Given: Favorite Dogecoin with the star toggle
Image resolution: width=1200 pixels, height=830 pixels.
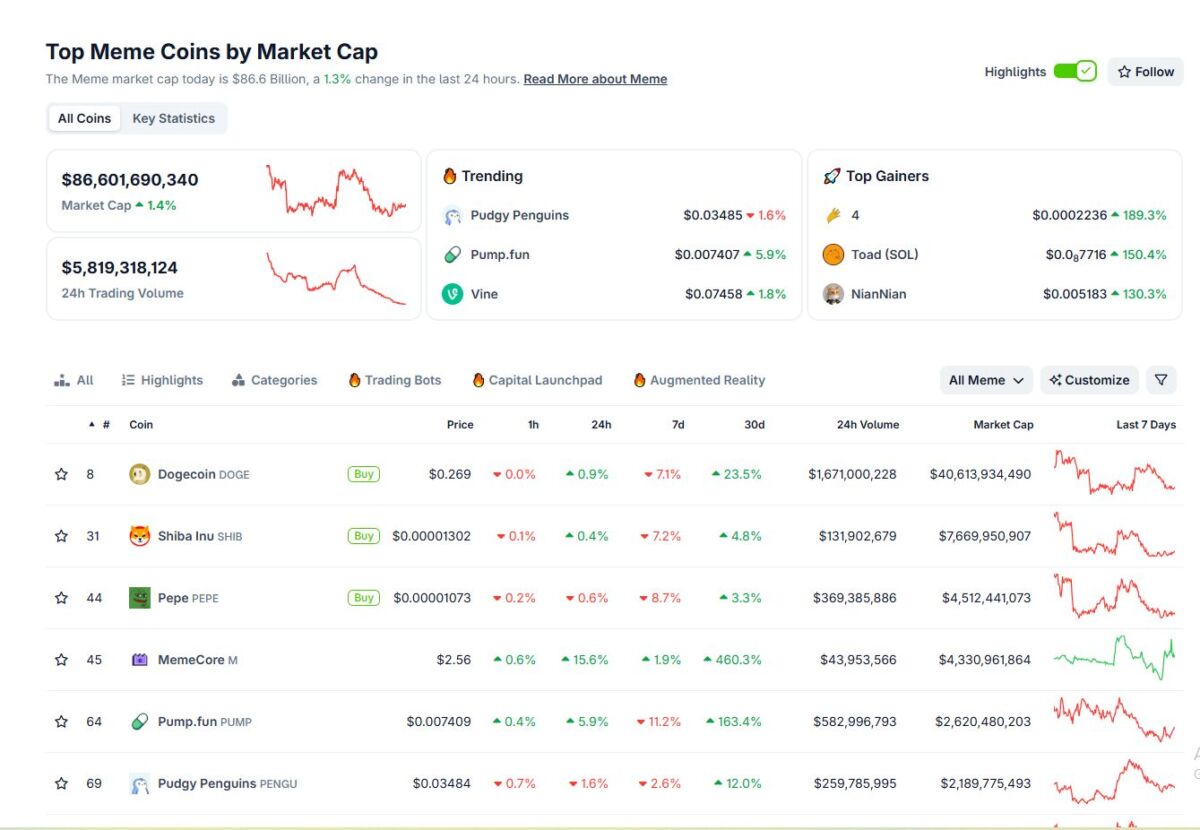Looking at the screenshot, I should [x=61, y=474].
